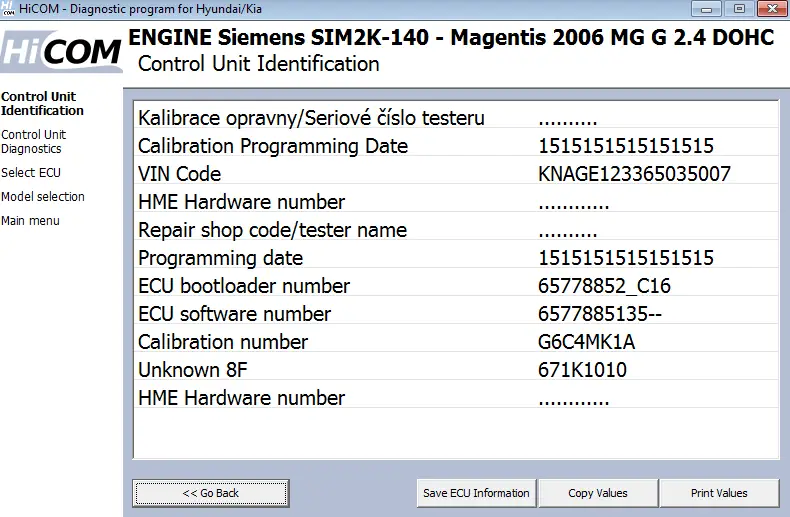Open Model selection from sidebar
Viewport: 790px width, 517px height.
(x=43, y=197)
